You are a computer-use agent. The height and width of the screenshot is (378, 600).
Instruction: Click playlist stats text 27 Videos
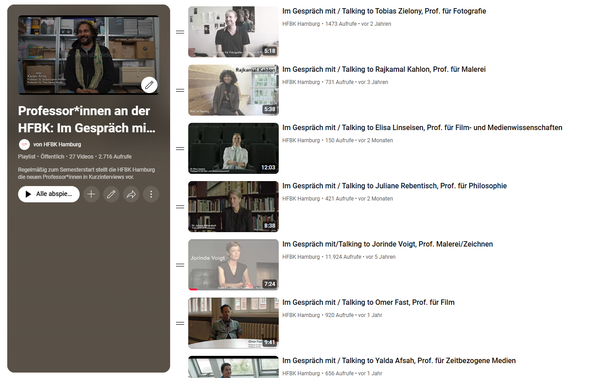click(81, 156)
